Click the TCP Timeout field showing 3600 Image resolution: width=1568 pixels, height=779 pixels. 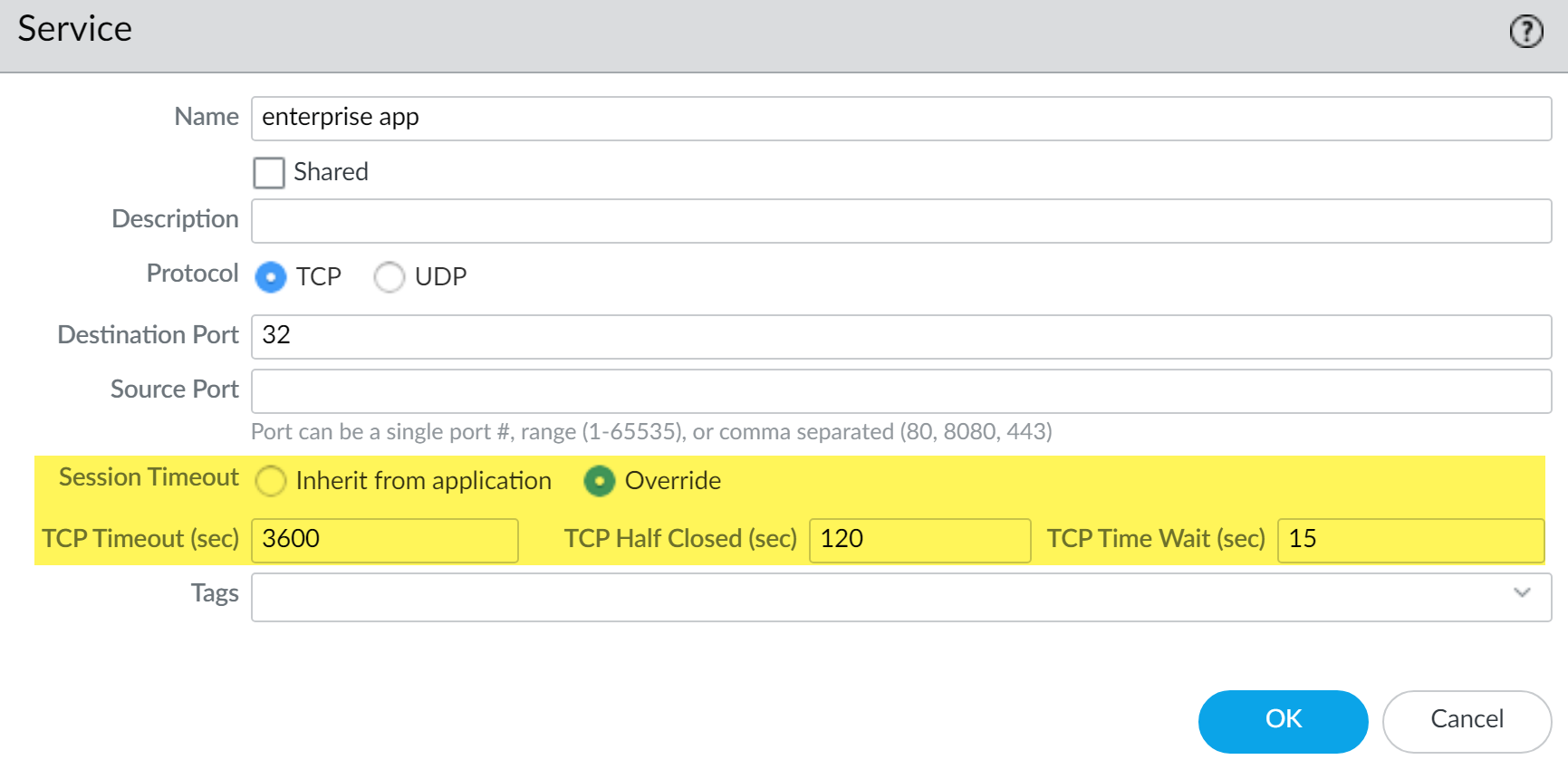(x=384, y=540)
